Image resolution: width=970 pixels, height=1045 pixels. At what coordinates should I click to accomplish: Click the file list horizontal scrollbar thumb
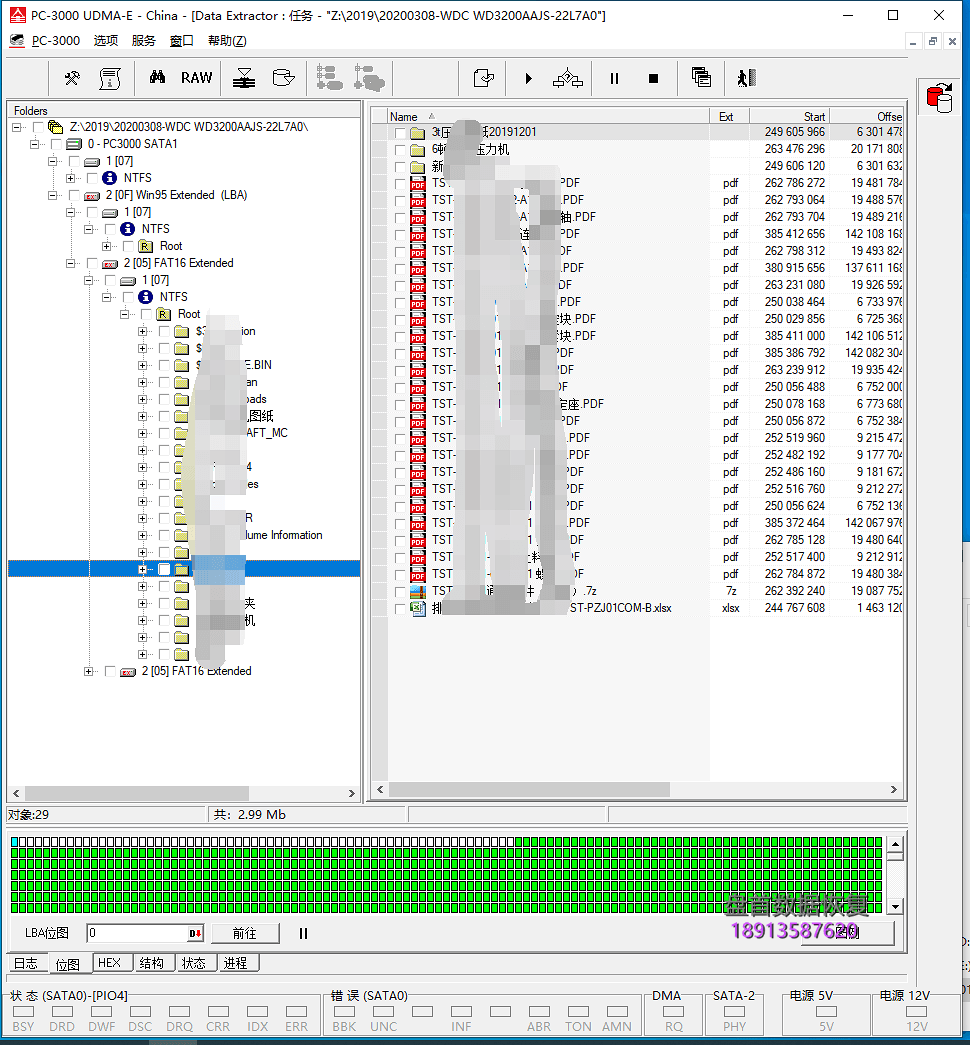point(529,790)
